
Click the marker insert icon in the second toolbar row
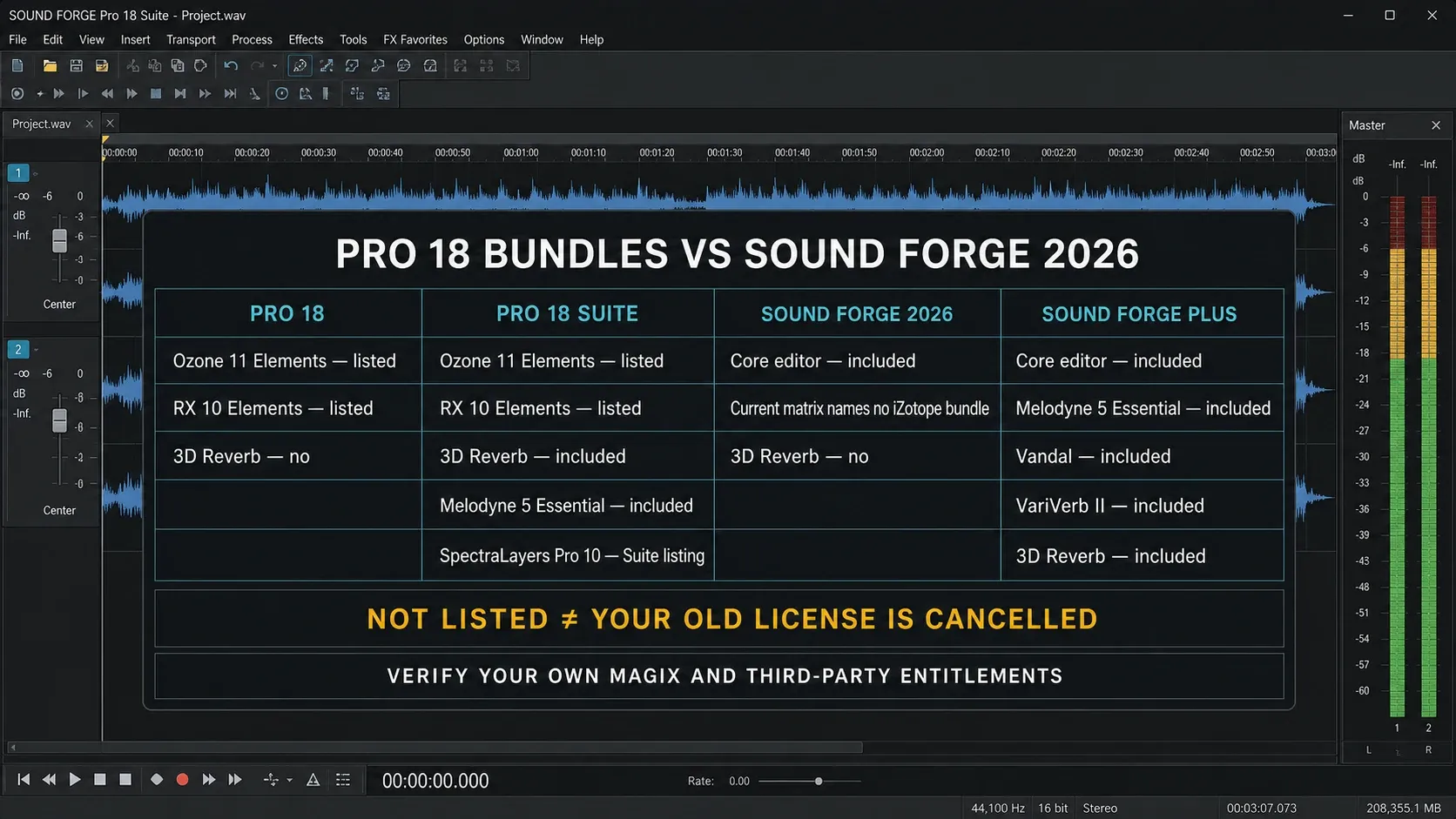[326, 94]
